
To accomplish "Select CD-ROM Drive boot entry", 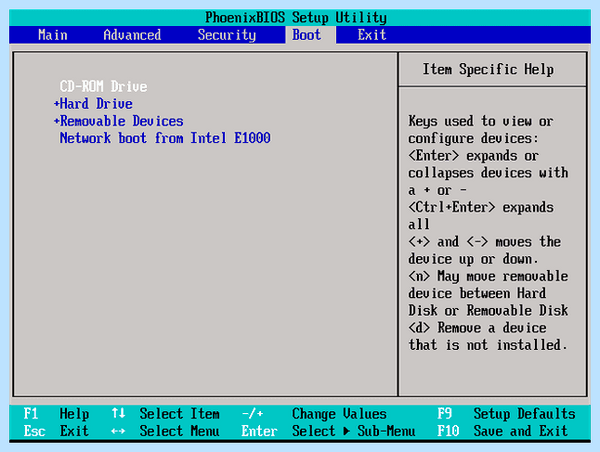I will pyautogui.click(x=103, y=86).
